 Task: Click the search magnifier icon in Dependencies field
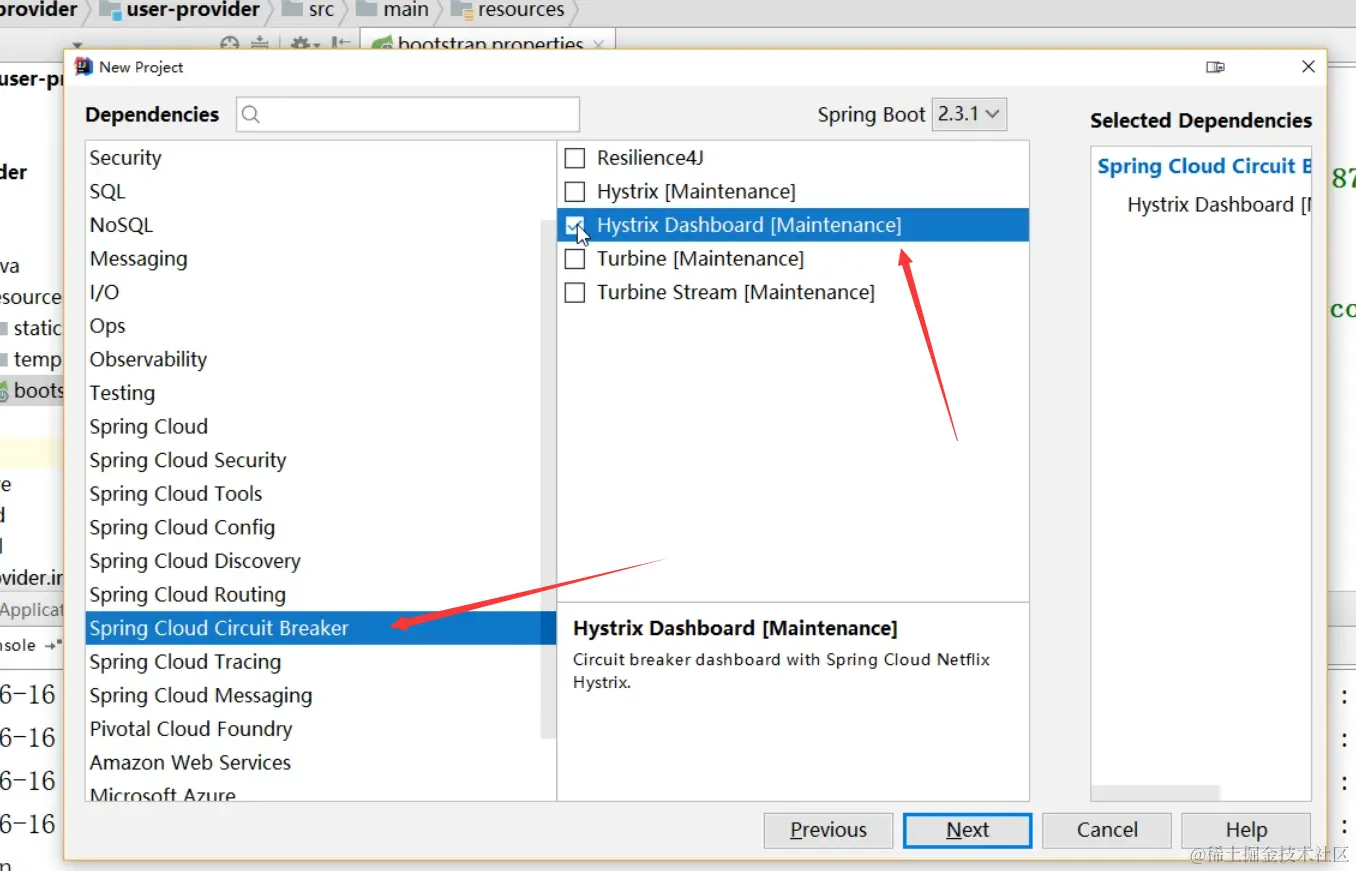click(251, 115)
